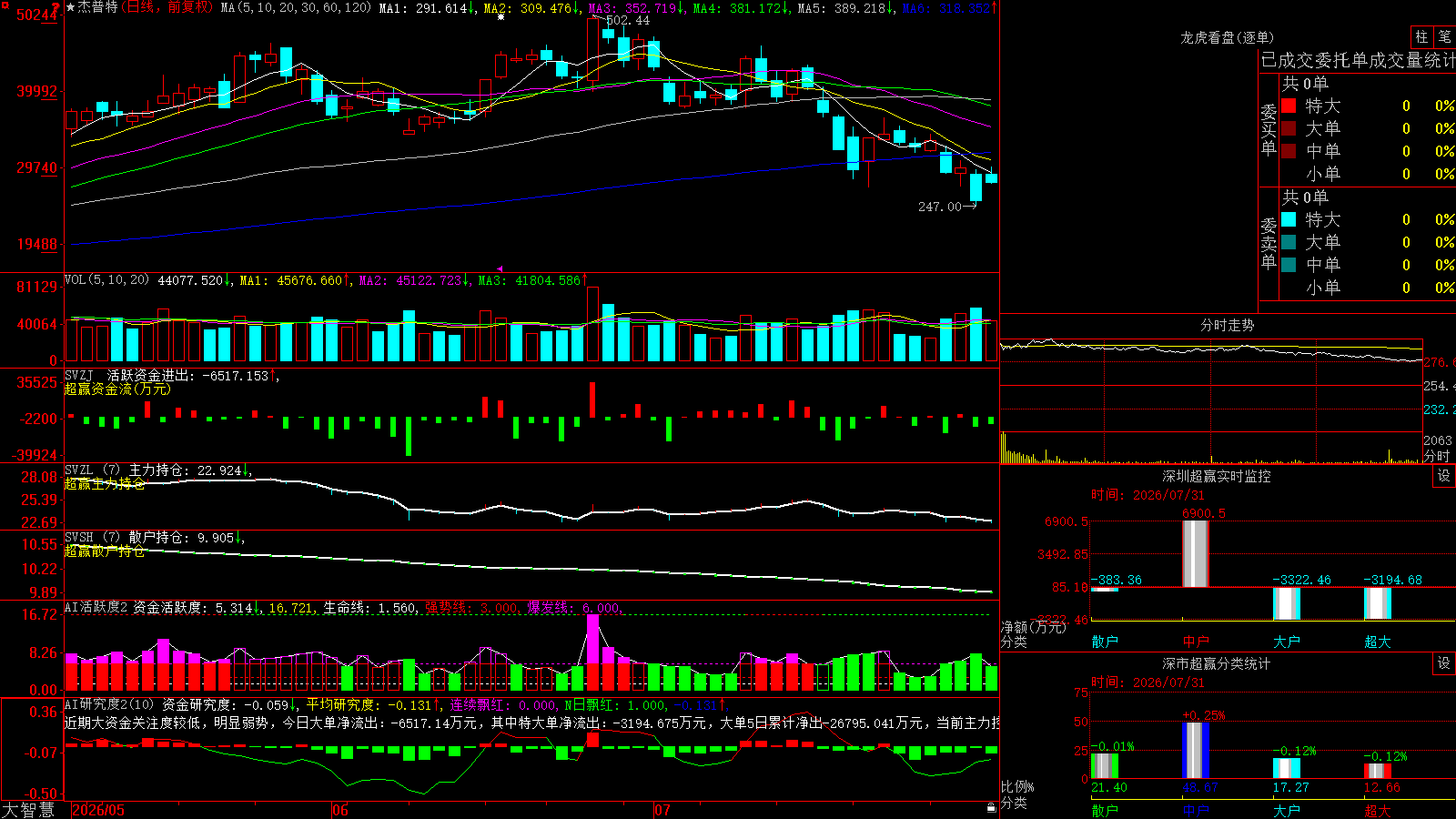
Task: Click the 柱 bar-mode button
Action: (x=1421, y=37)
